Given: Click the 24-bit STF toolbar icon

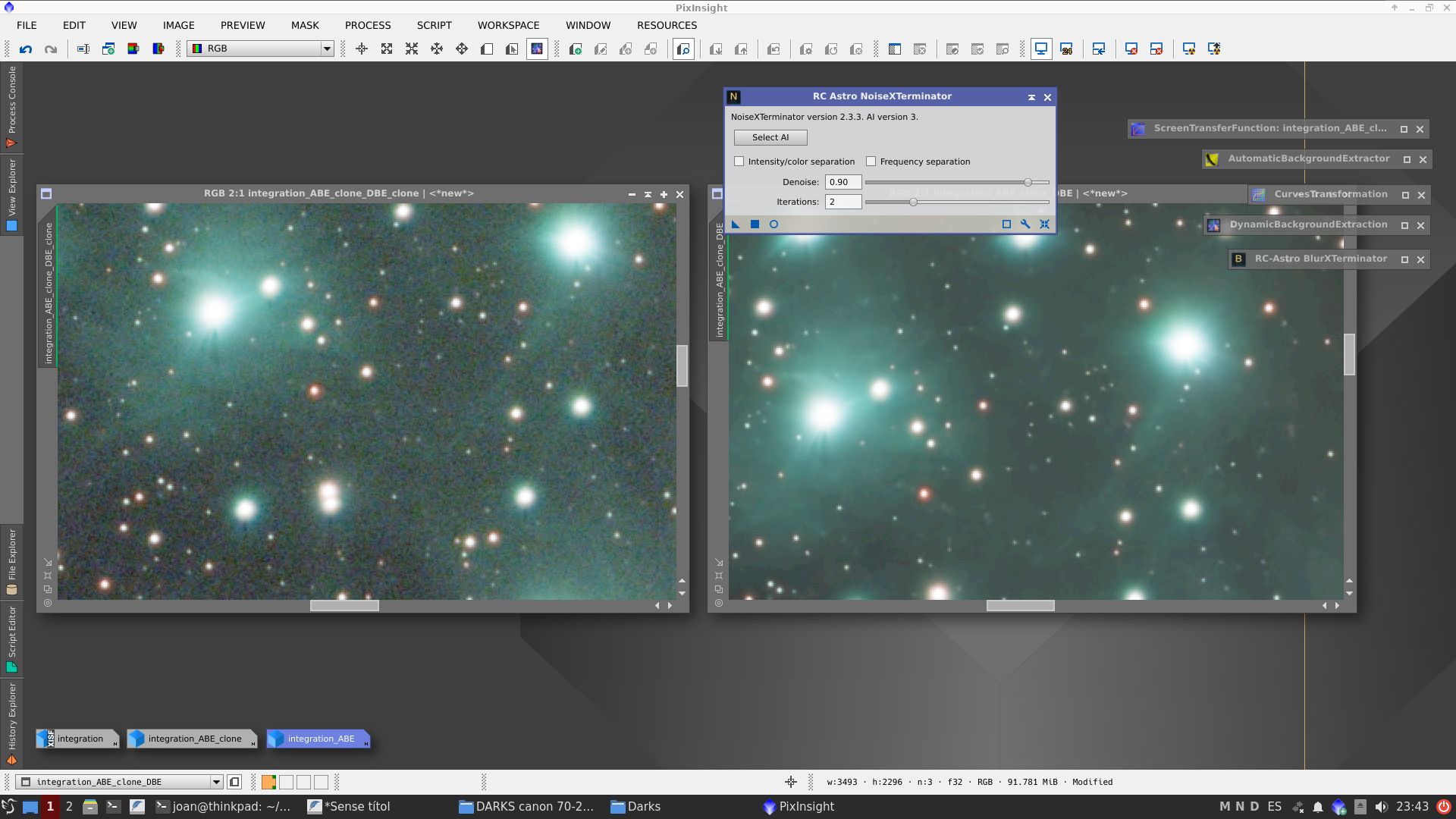Looking at the screenshot, I should click(1066, 49).
